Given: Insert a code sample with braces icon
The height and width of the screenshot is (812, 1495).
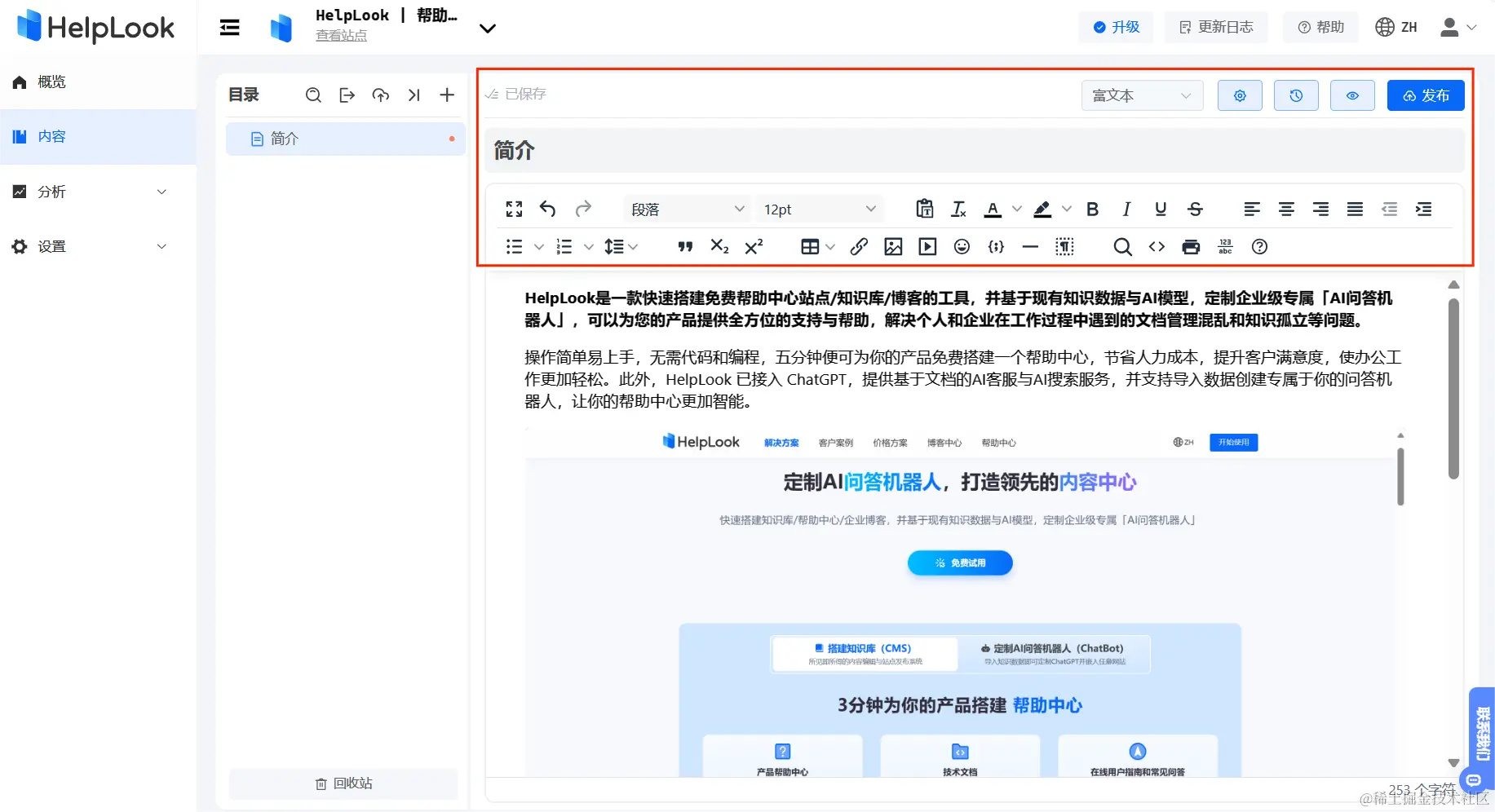Looking at the screenshot, I should coord(996,247).
